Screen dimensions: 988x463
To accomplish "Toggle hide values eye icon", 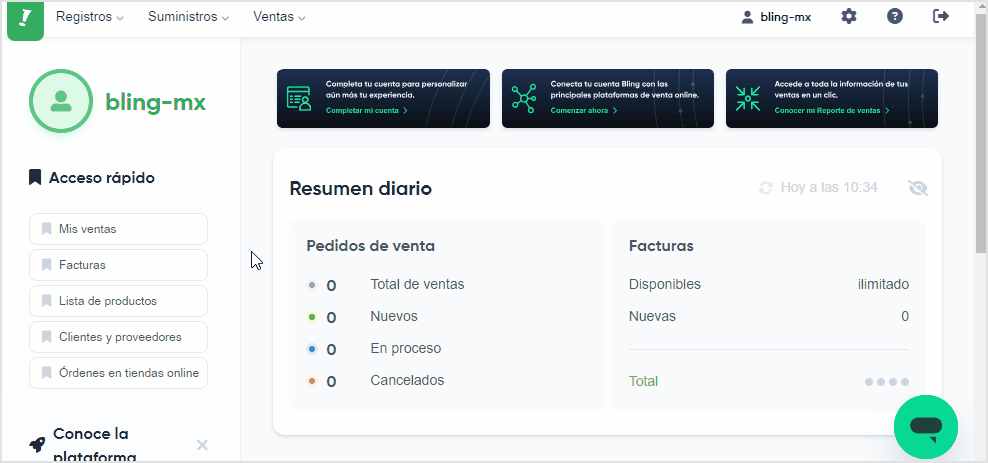I will 918,188.
